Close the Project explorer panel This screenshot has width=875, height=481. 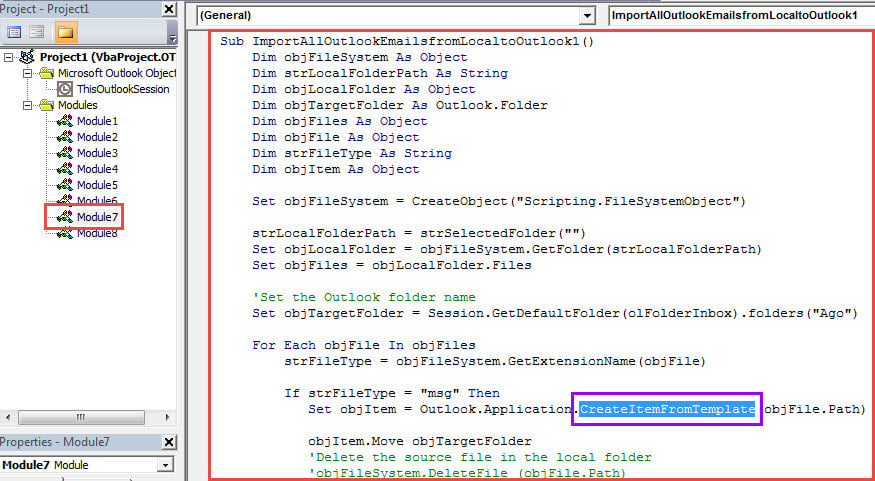click(168, 8)
